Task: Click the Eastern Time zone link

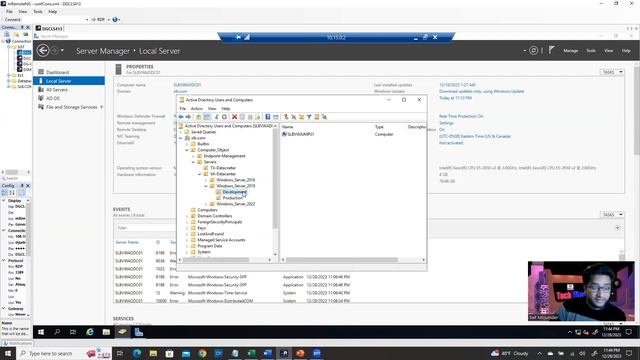Action: 475,136
